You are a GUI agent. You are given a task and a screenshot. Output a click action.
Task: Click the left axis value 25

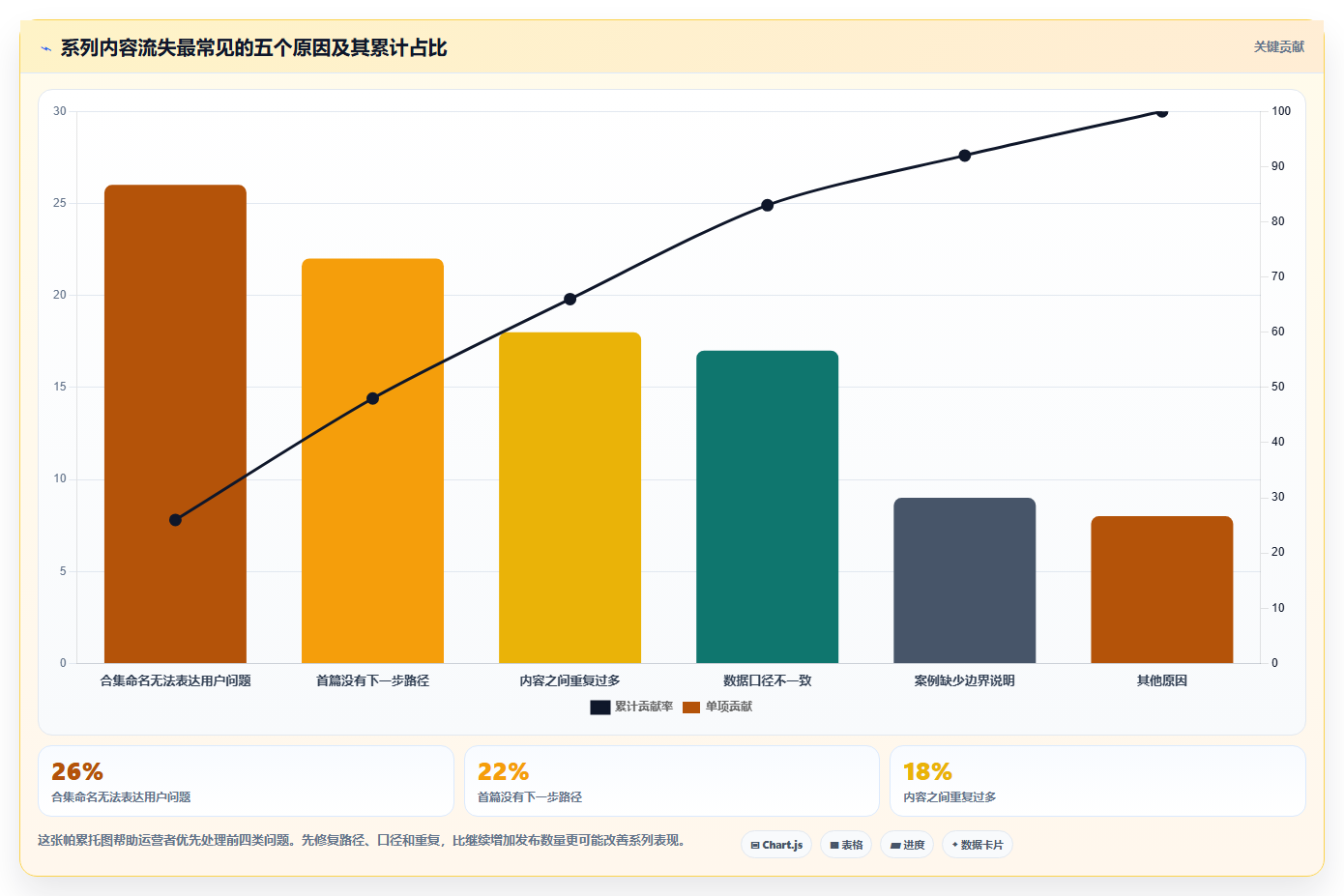pyautogui.click(x=60, y=203)
